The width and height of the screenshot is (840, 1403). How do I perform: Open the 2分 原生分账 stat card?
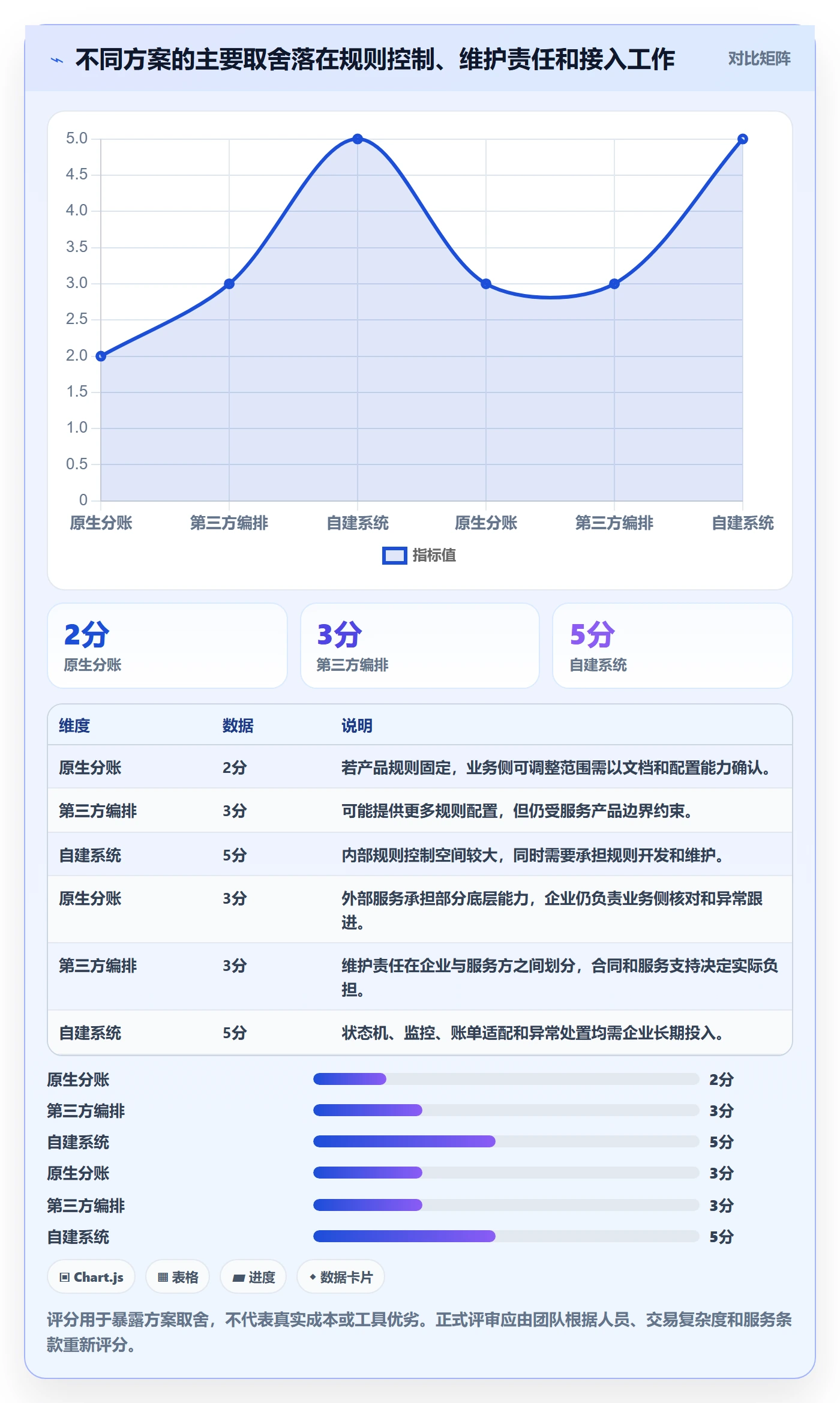[x=167, y=646]
